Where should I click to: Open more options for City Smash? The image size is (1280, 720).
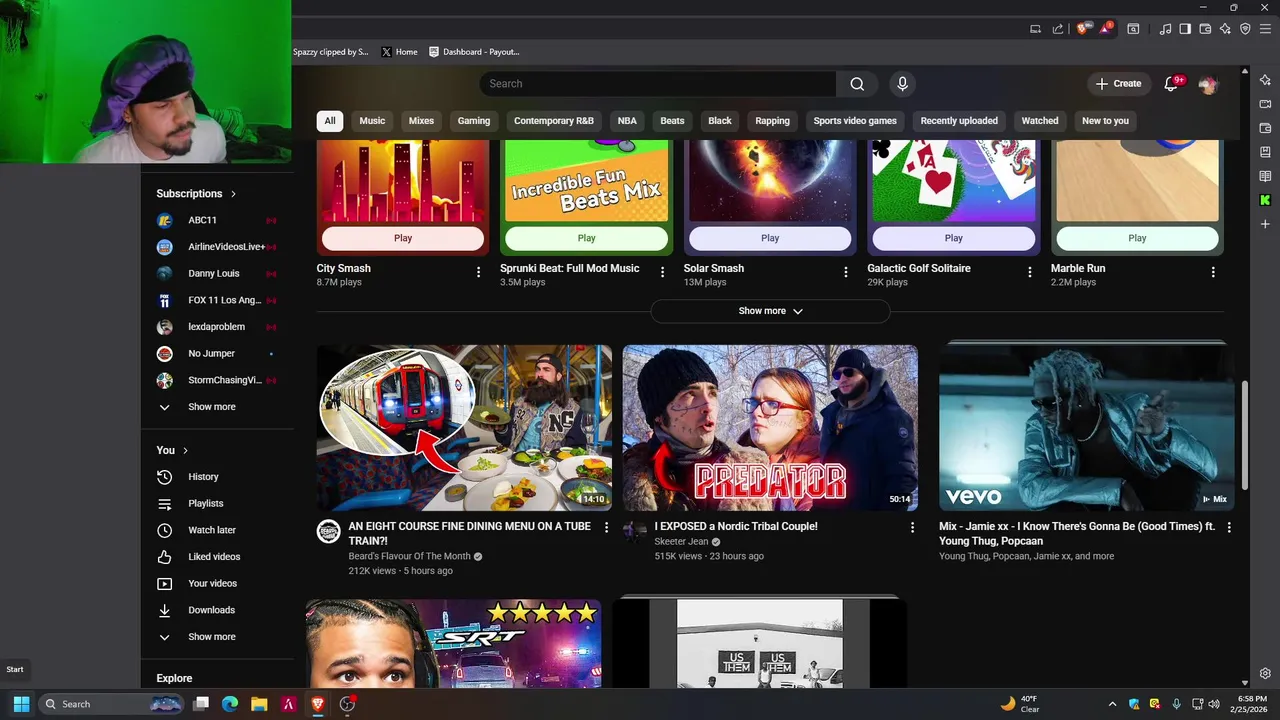click(478, 272)
